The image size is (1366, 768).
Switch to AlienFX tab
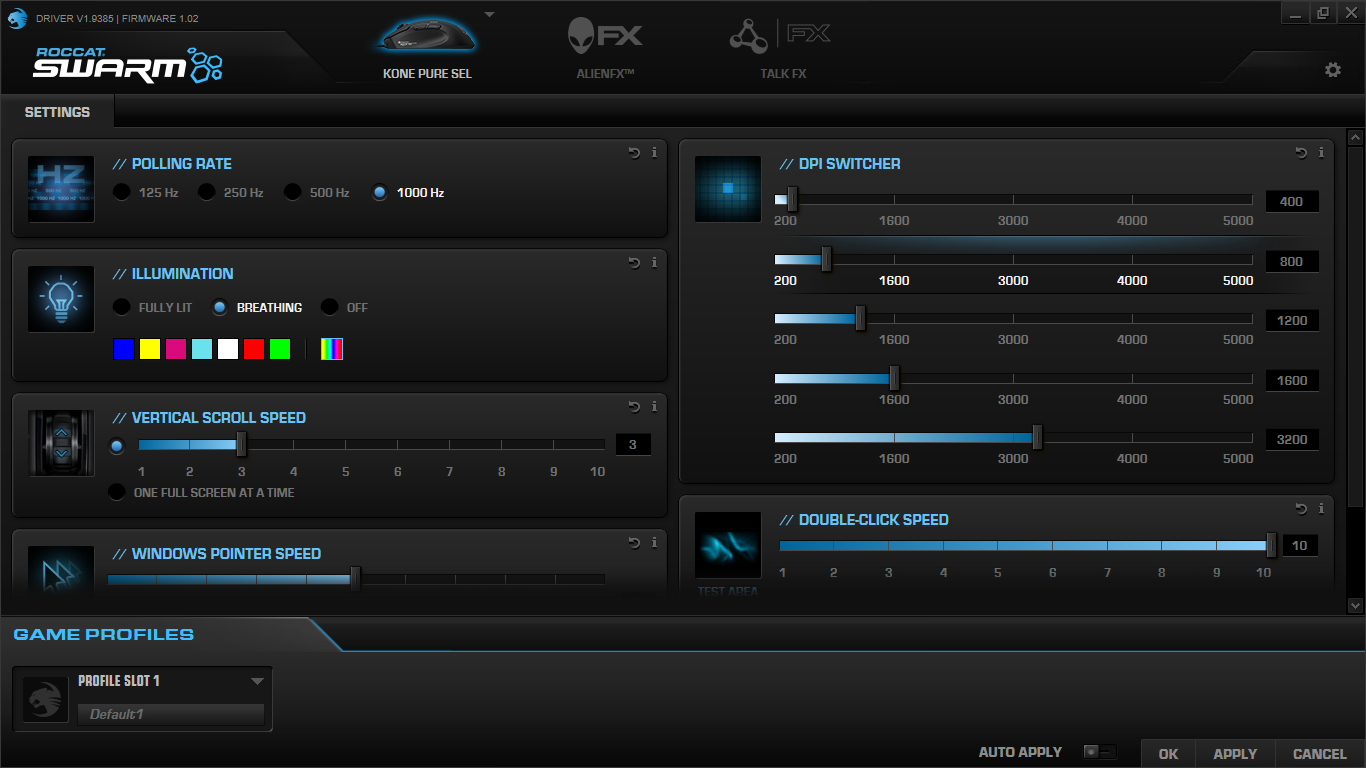[606, 74]
